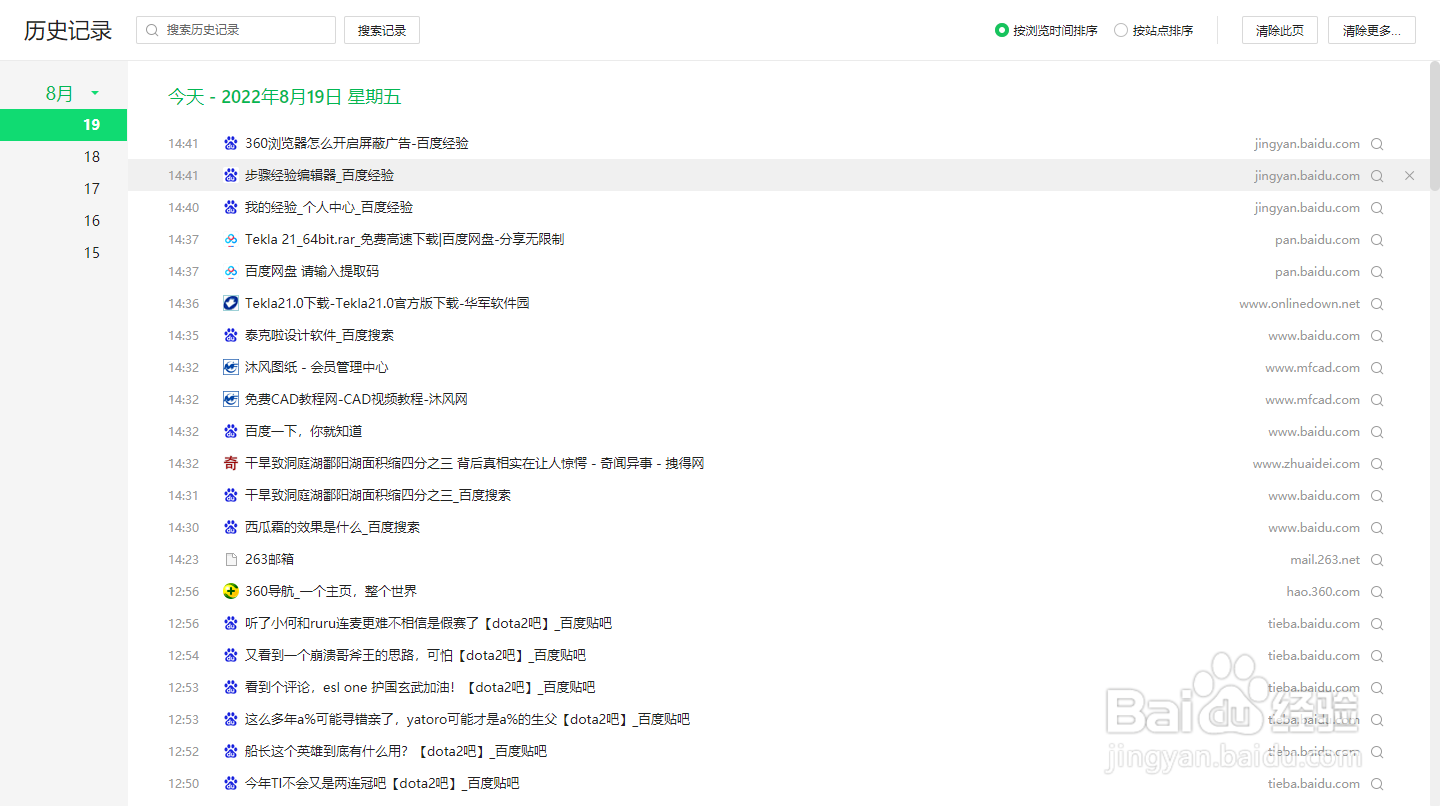
Task: Click hao.360.com domain text
Action: pyautogui.click(x=1323, y=591)
